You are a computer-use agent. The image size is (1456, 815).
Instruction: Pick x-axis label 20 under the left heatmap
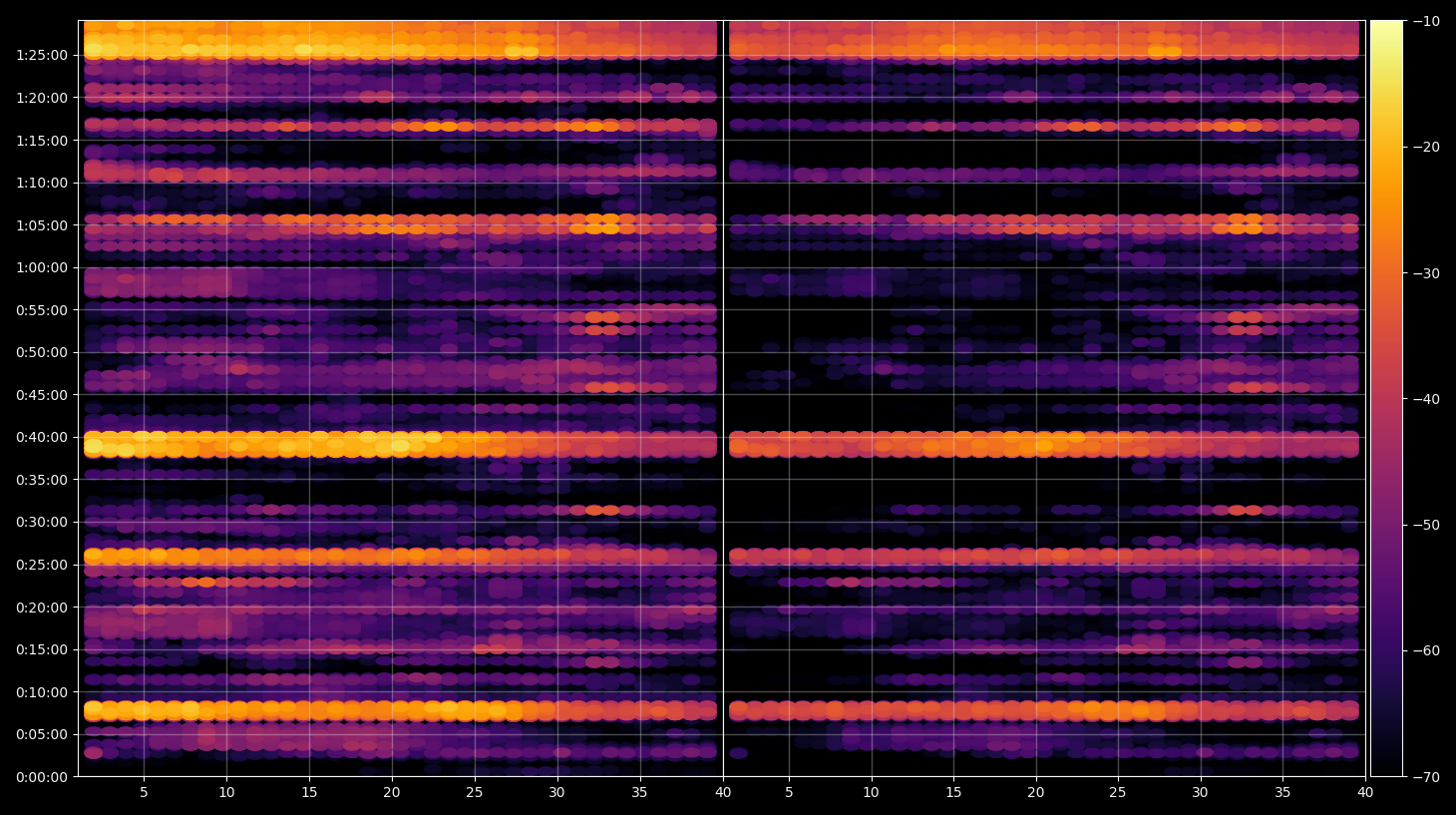click(x=392, y=793)
